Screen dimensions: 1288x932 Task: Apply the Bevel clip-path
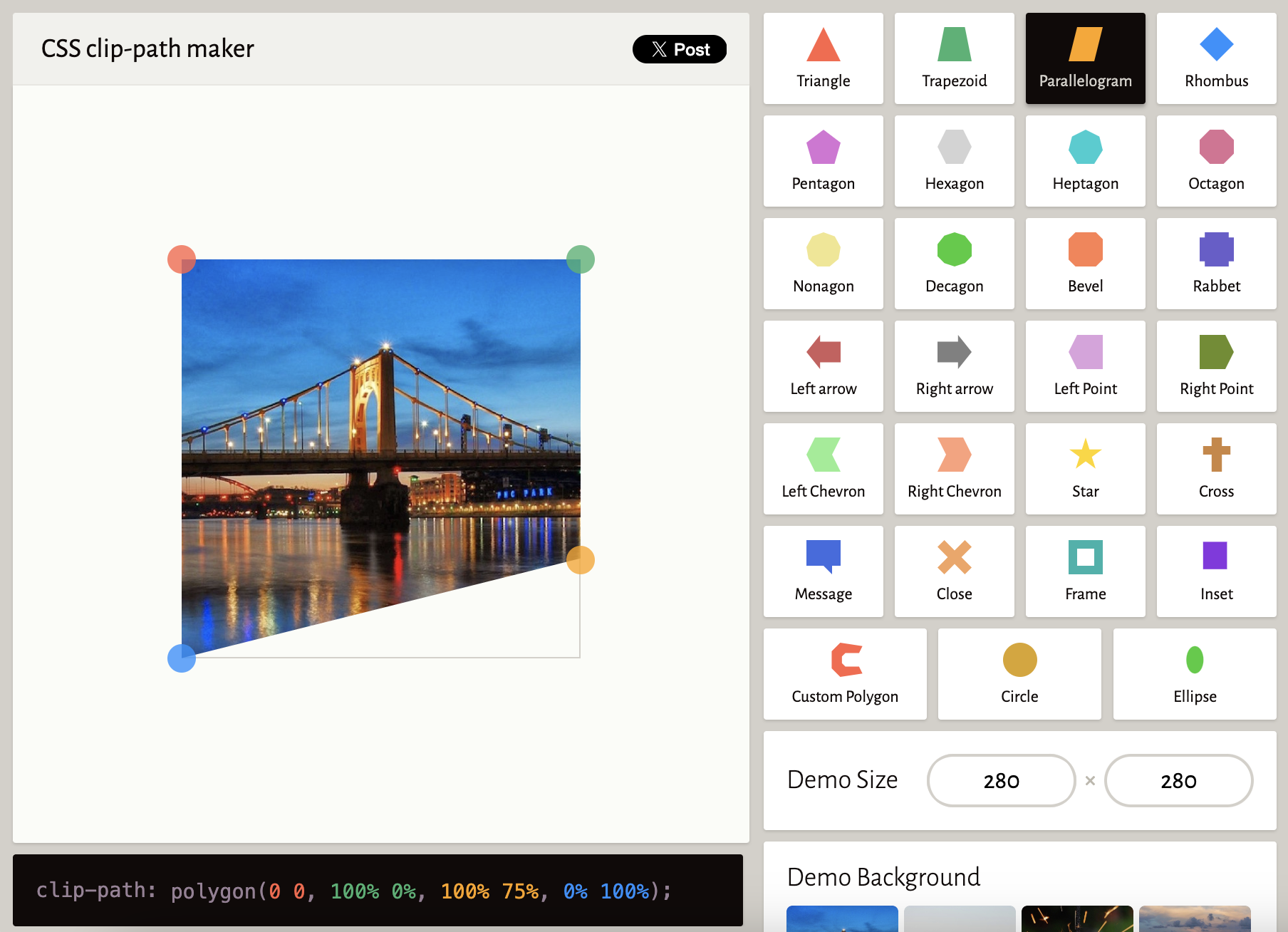[x=1085, y=263]
